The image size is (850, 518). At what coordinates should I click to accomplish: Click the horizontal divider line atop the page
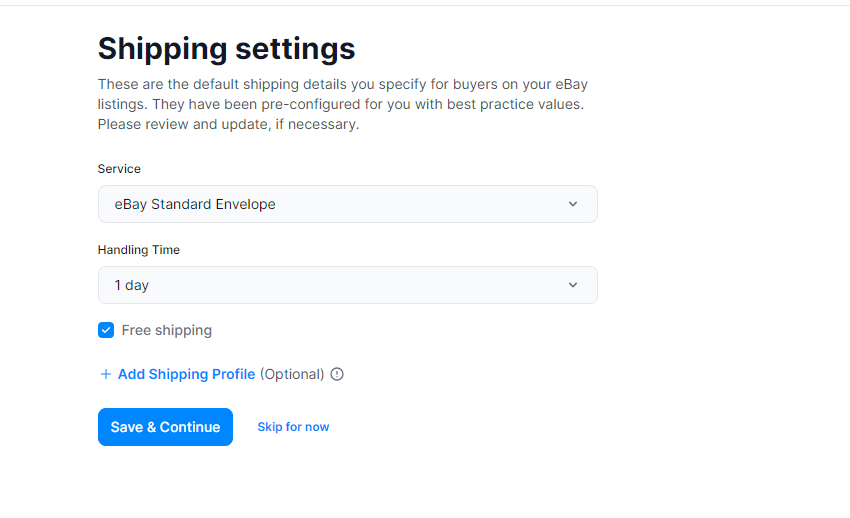425,5
